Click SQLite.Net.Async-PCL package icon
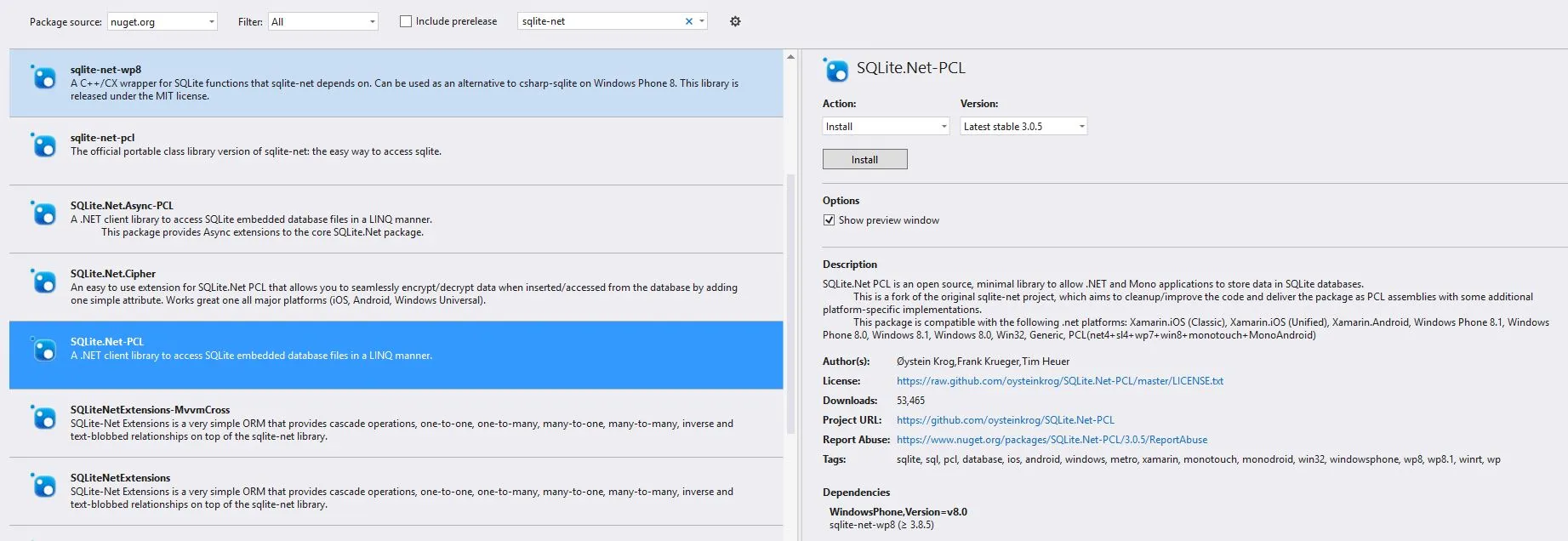The width and height of the screenshot is (1568, 541). (43, 213)
